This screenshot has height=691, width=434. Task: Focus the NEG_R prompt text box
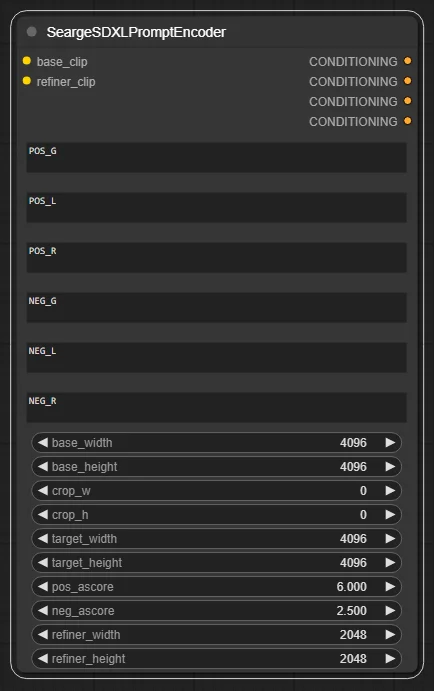tap(216, 407)
